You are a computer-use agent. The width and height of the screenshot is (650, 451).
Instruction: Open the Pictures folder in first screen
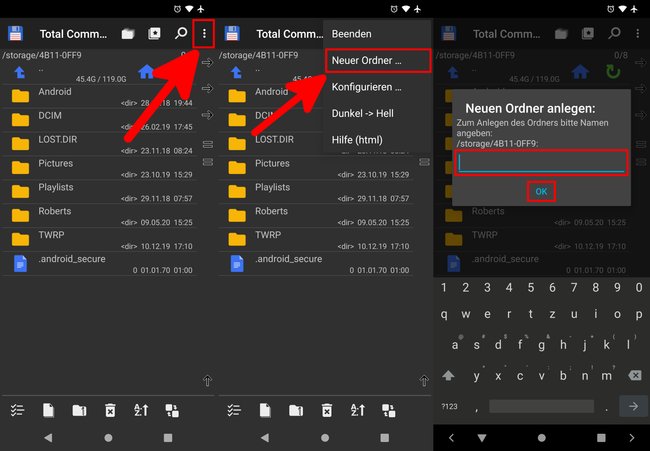coord(99,168)
